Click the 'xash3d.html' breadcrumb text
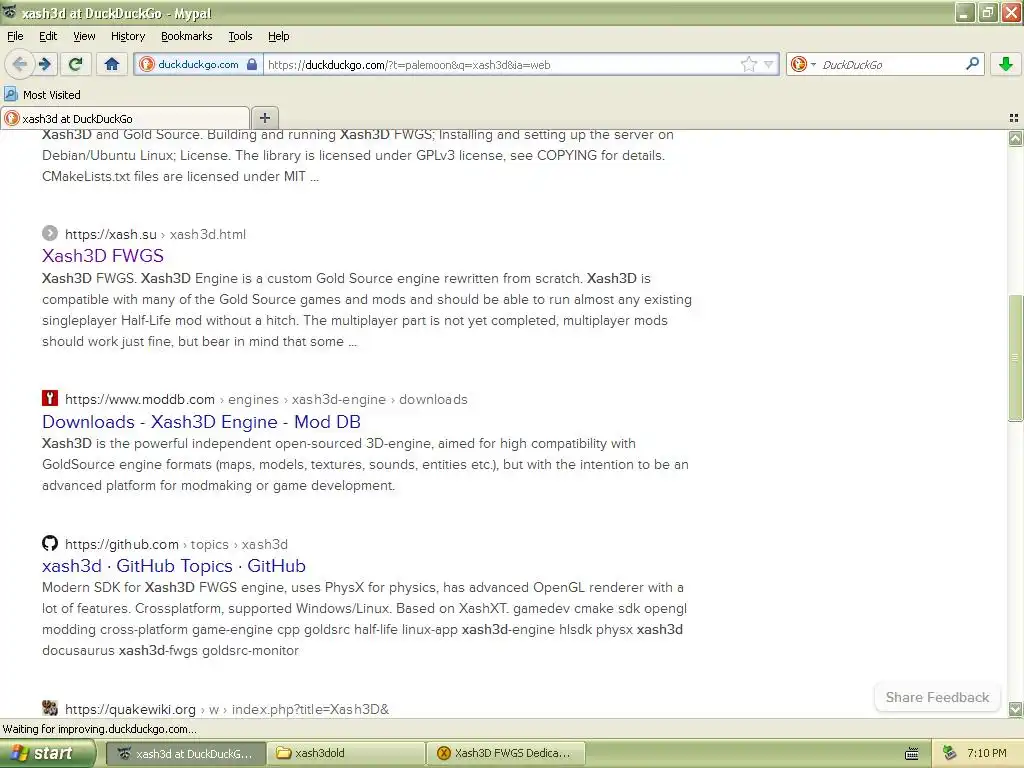 point(208,234)
